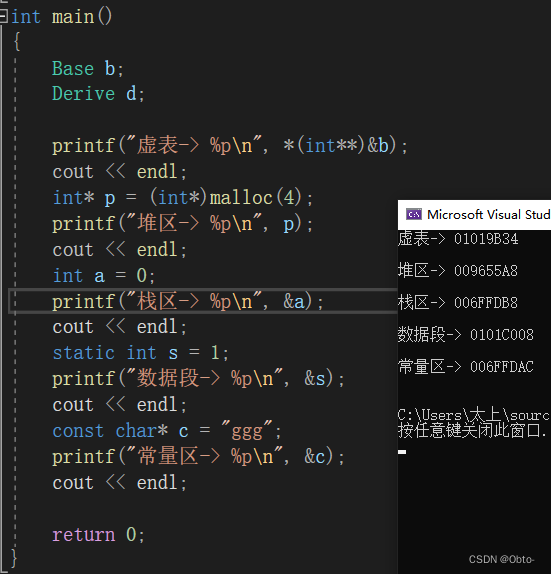Click the line 'static int s = 1;'
The height and width of the screenshot is (574, 551).
(x=141, y=353)
